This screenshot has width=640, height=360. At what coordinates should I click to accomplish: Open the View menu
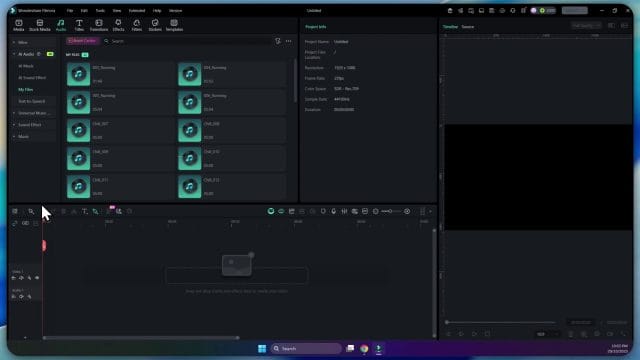(117, 11)
